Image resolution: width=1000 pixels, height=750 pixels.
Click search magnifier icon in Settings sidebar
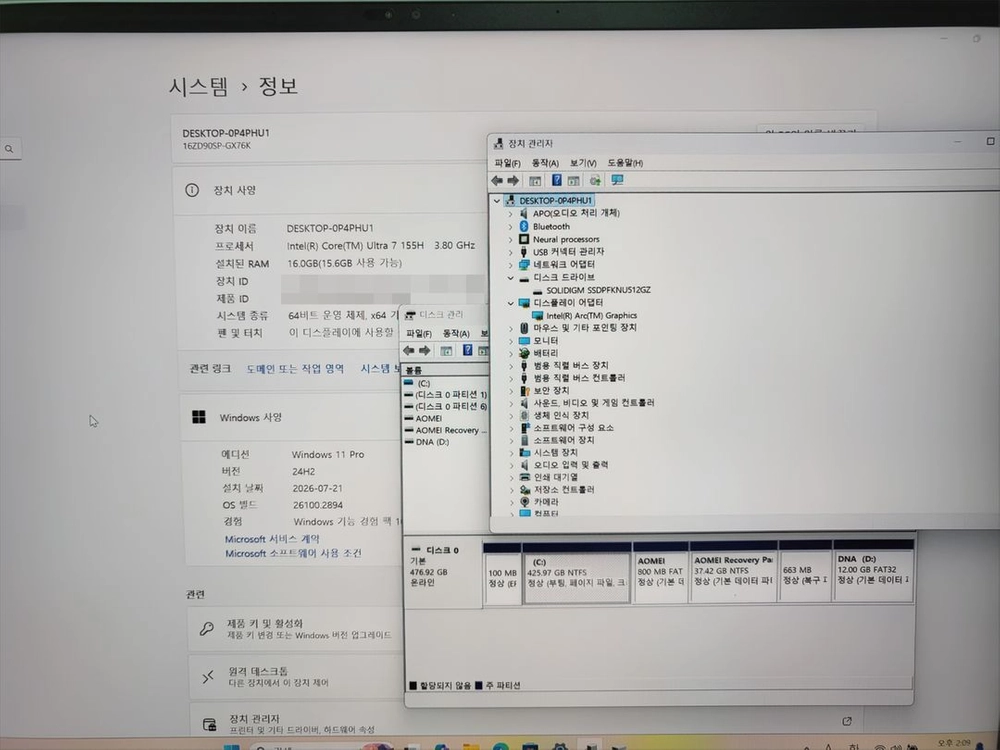9,149
